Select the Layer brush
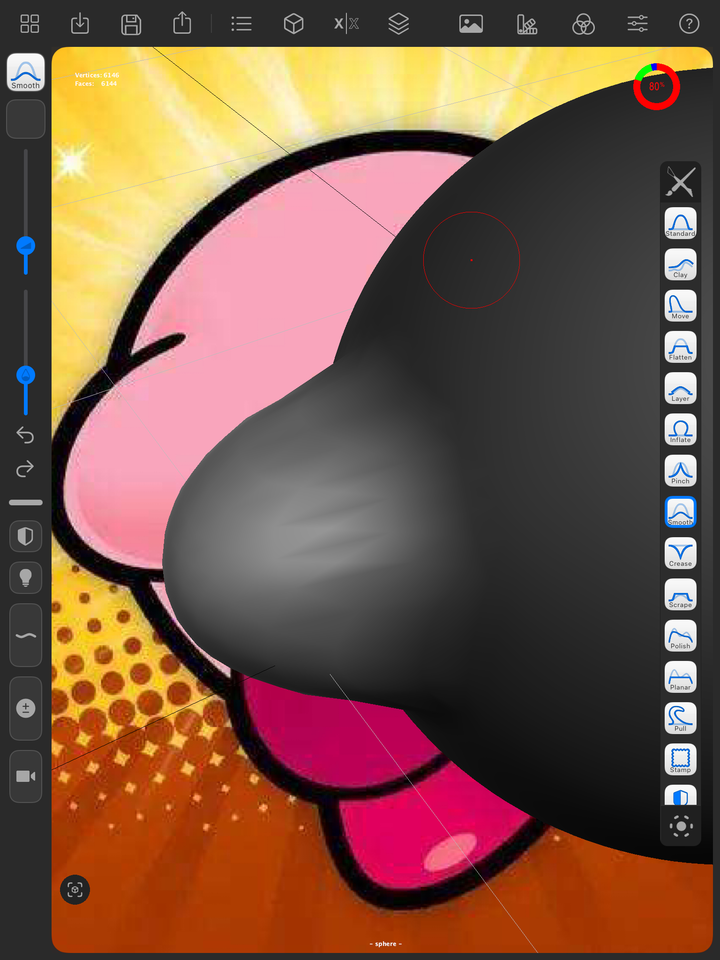720x960 pixels. [681, 388]
